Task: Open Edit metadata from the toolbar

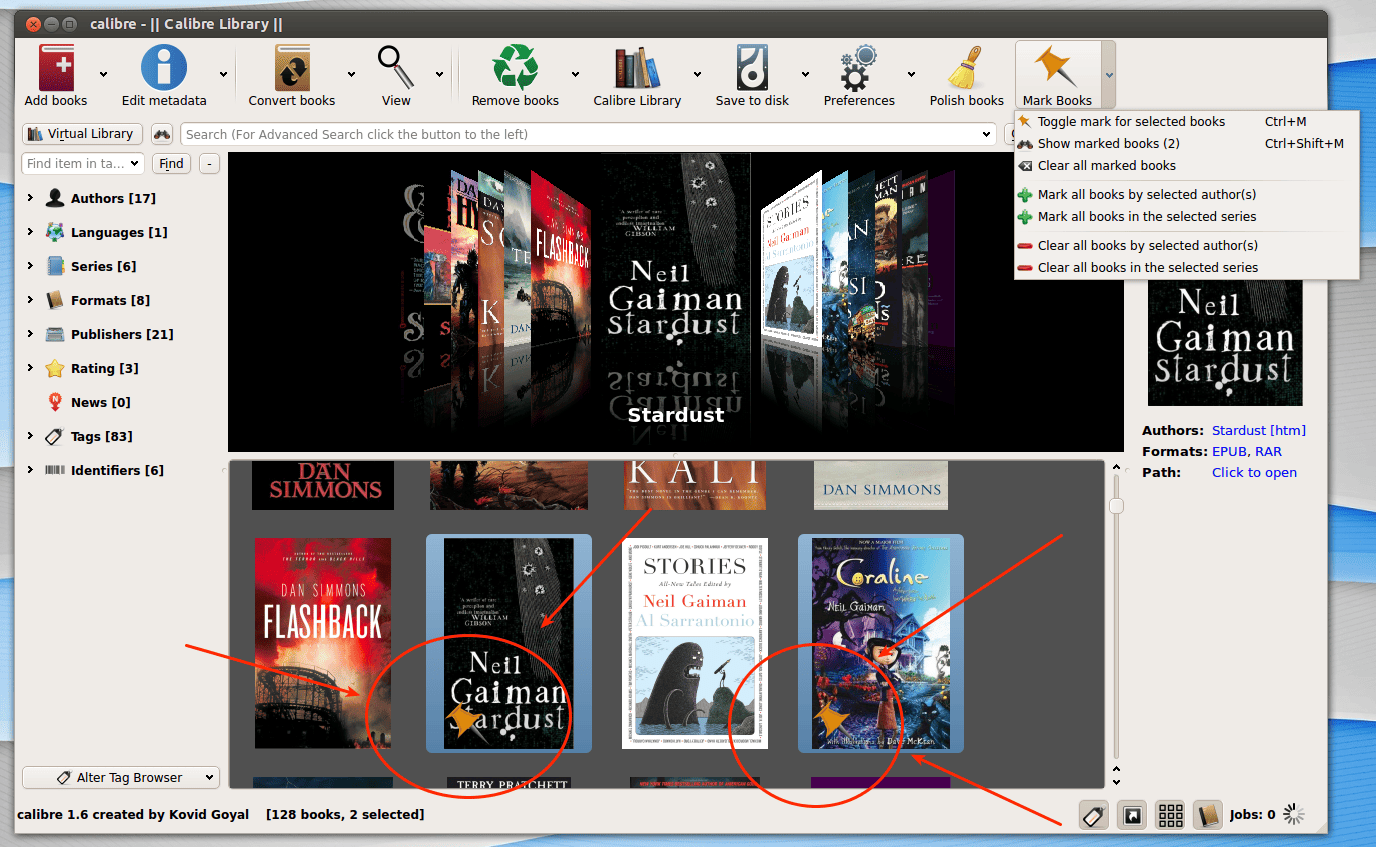Action: [163, 70]
